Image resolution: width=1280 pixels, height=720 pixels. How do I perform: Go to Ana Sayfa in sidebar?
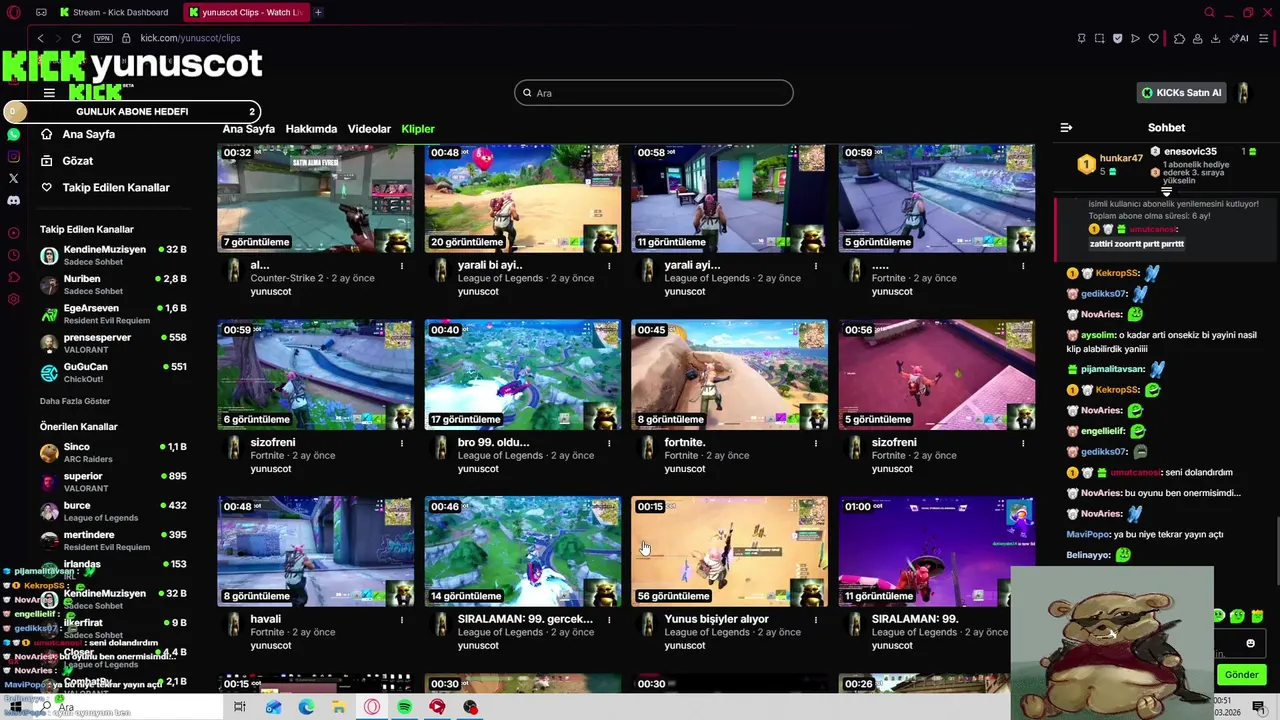tap(89, 134)
